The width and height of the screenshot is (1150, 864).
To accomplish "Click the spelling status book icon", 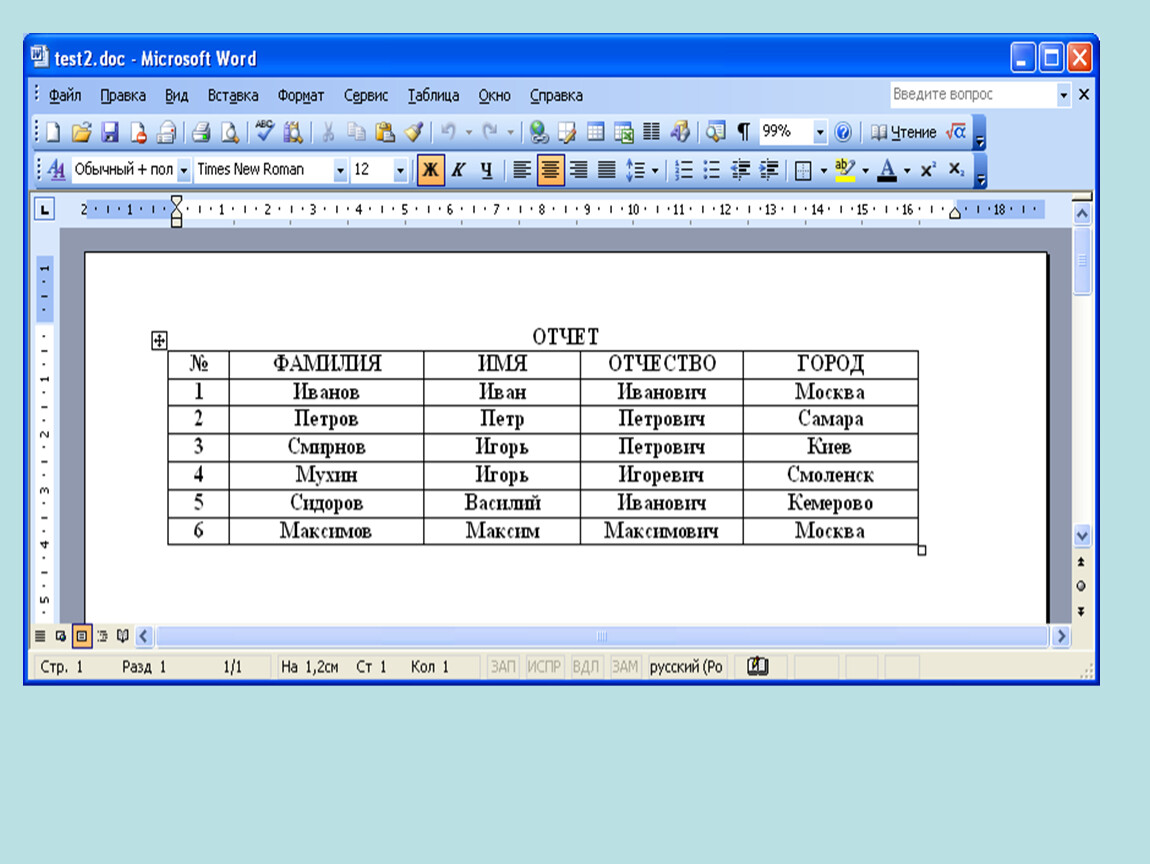I will click(x=758, y=666).
